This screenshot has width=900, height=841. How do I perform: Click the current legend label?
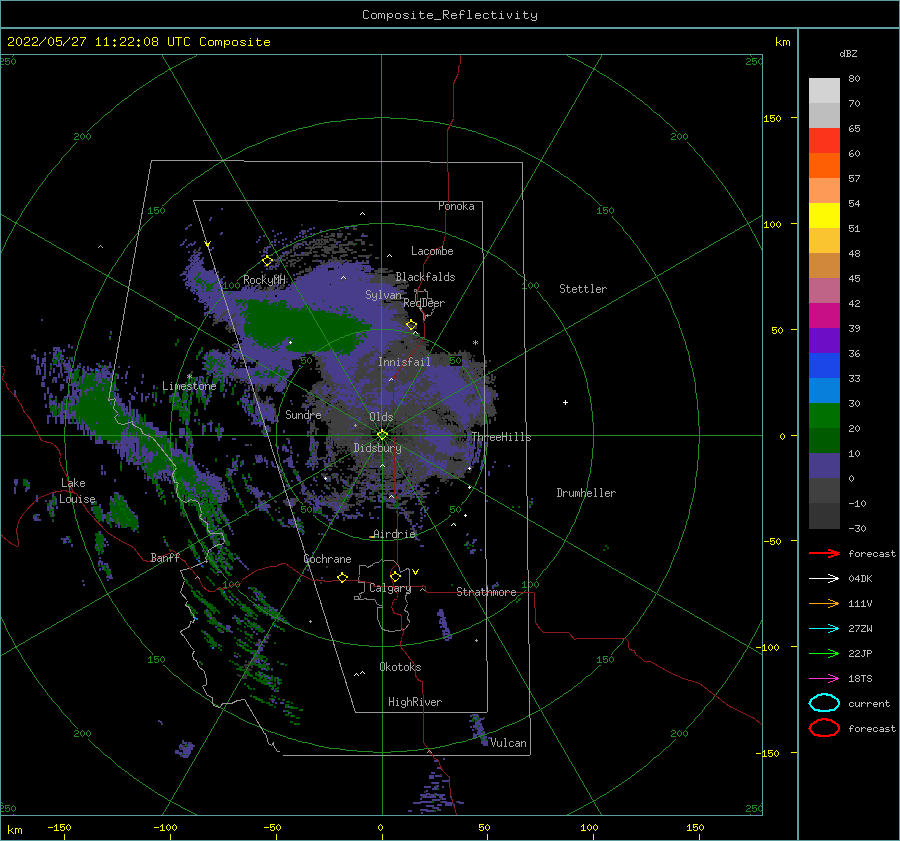[869, 704]
